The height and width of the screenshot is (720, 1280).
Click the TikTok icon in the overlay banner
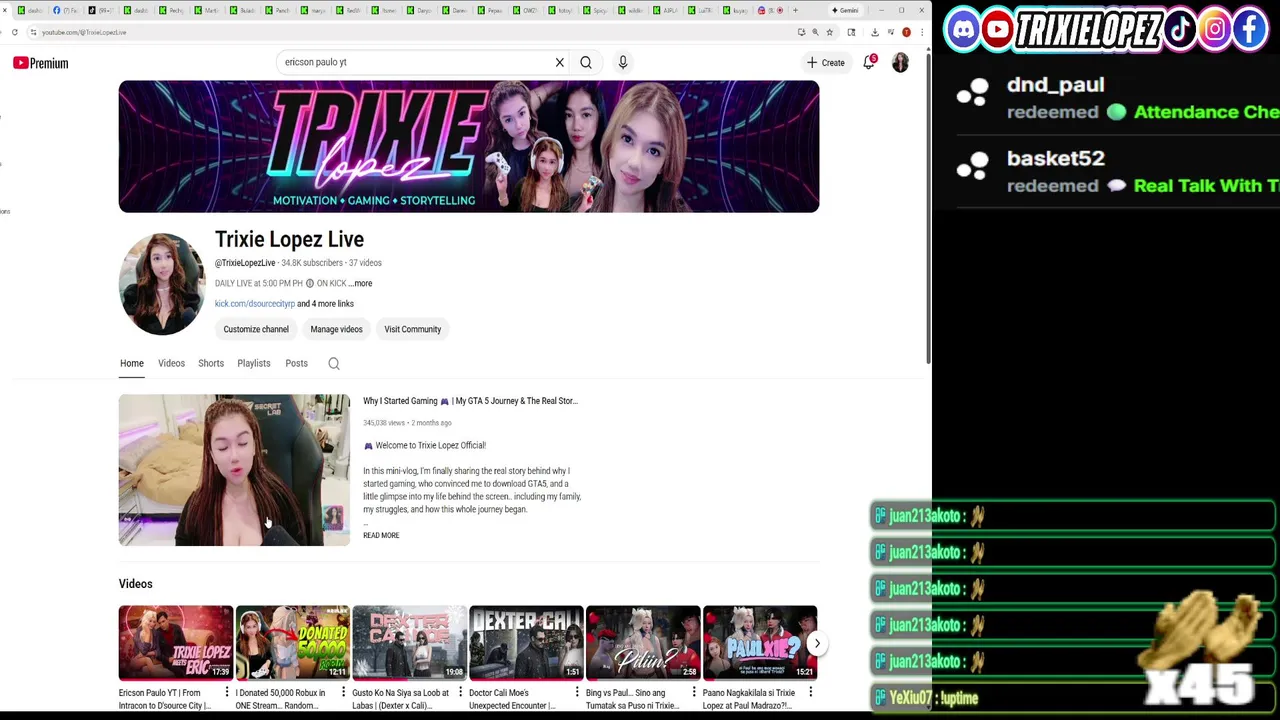coord(1181,29)
